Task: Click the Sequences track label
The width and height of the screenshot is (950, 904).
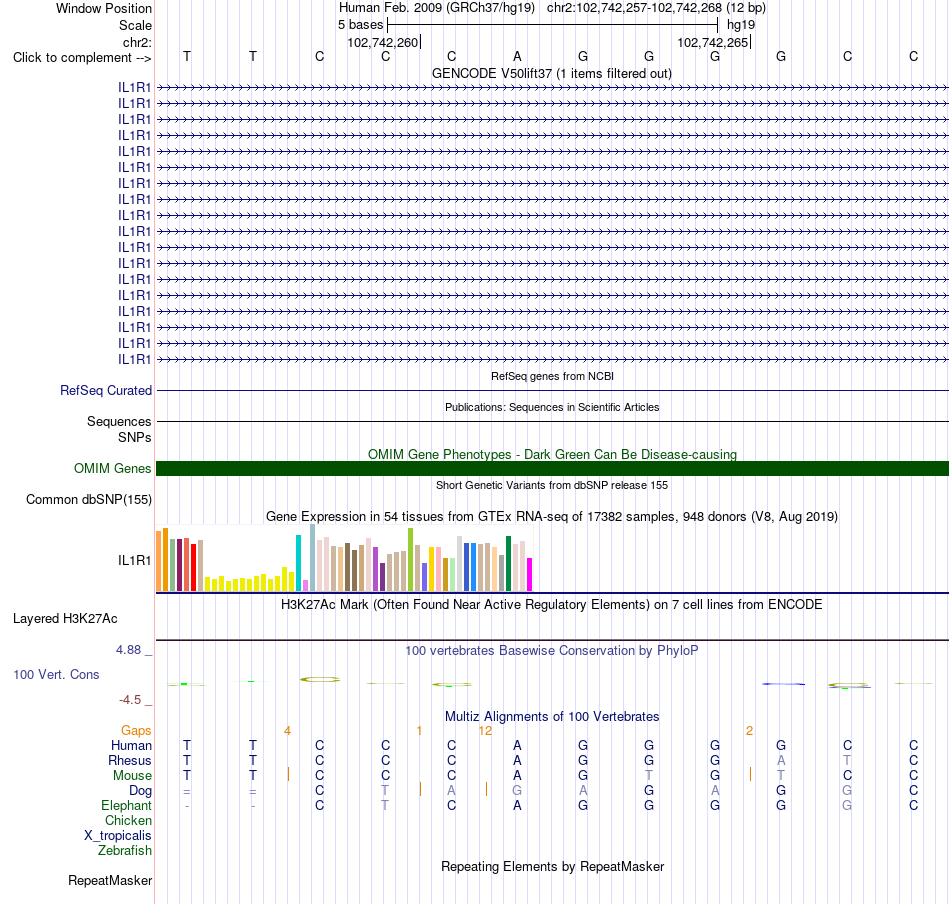Action: [119, 421]
